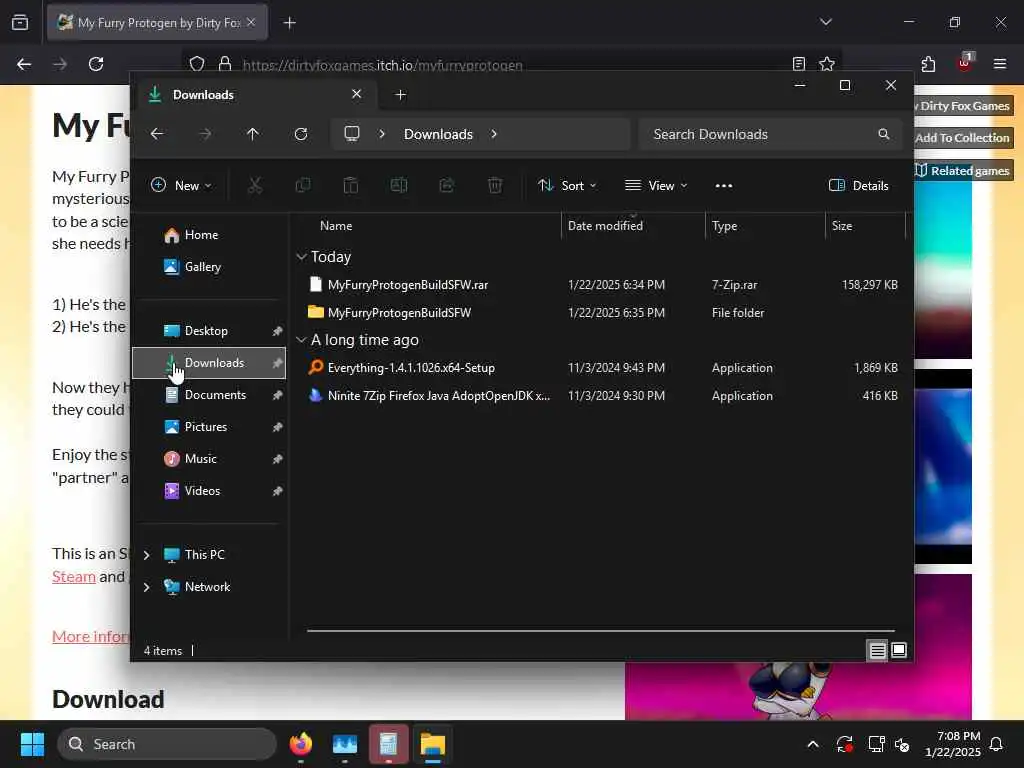Collapse the Today group
Screen dimensions: 1024x768
click(x=301, y=257)
